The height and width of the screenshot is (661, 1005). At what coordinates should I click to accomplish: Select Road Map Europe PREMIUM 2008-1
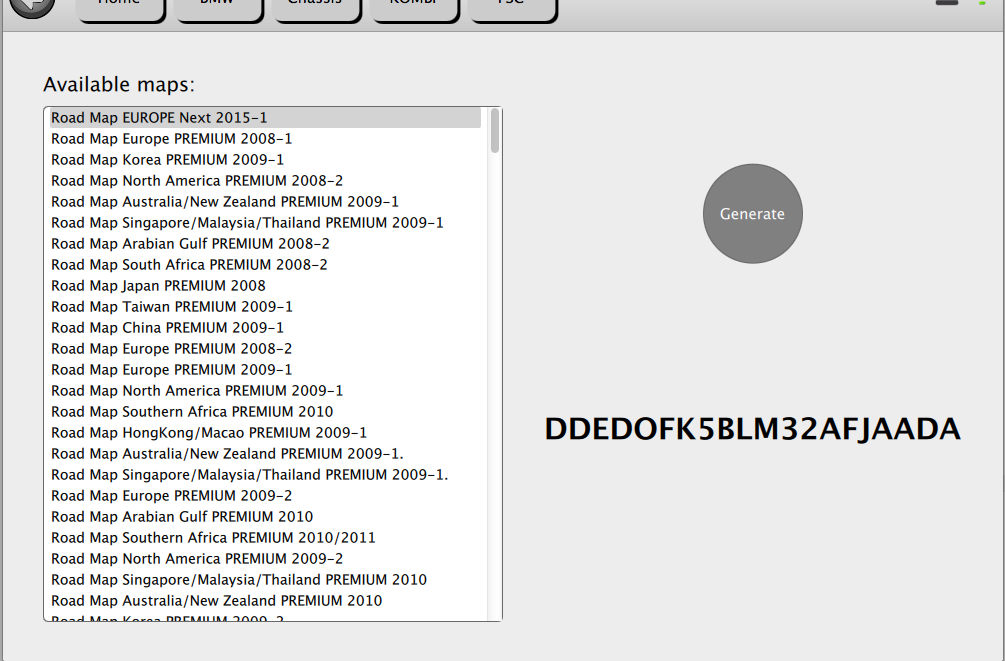pyautogui.click(x=265, y=138)
